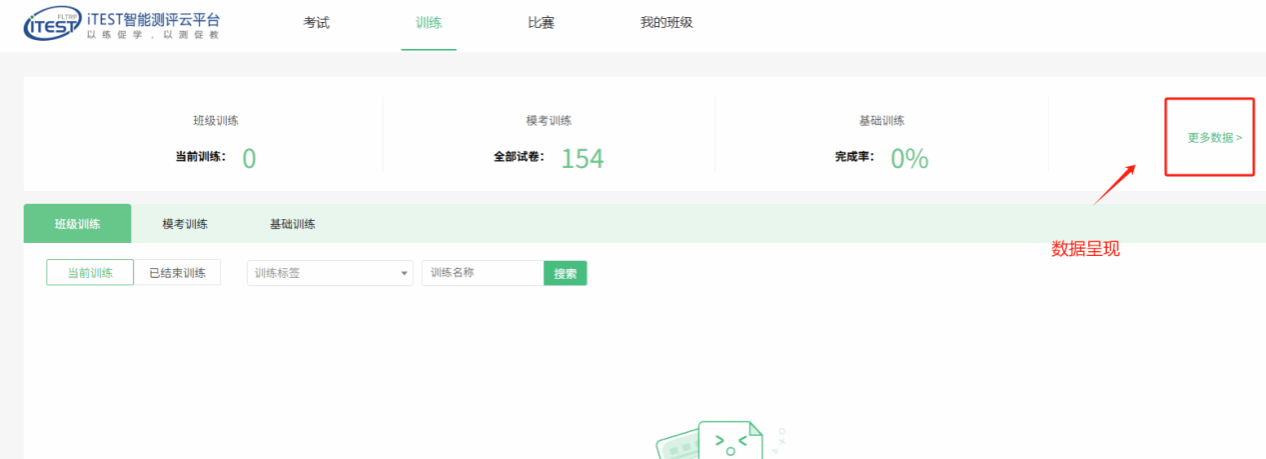Image resolution: width=1266 pixels, height=459 pixels.
Task: Toggle to 已结束训练 filter
Action: click(177, 273)
